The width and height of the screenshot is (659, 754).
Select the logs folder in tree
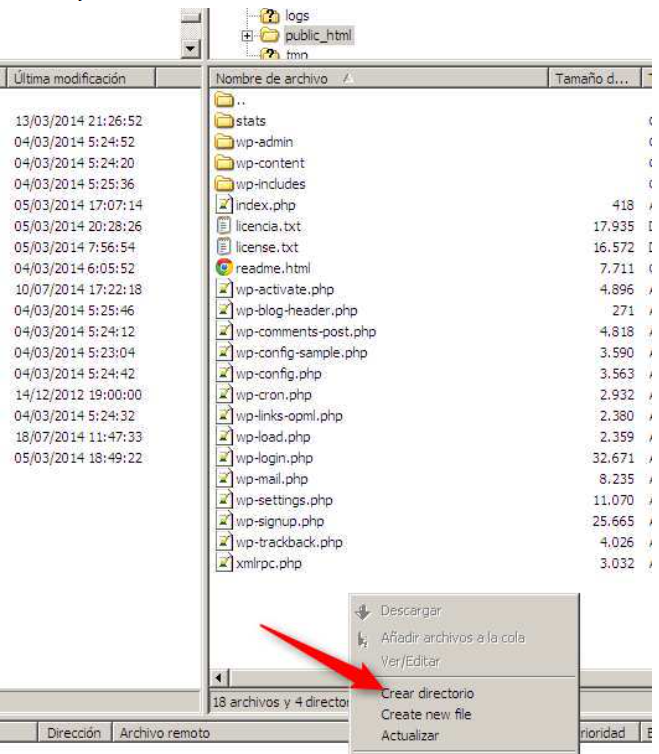297,16
